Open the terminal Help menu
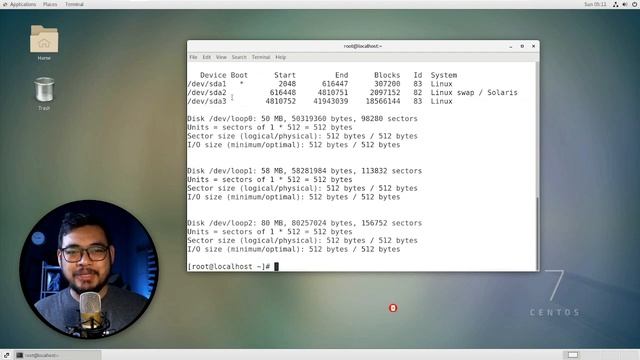This screenshot has width=640, height=360. click(x=280, y=57)
